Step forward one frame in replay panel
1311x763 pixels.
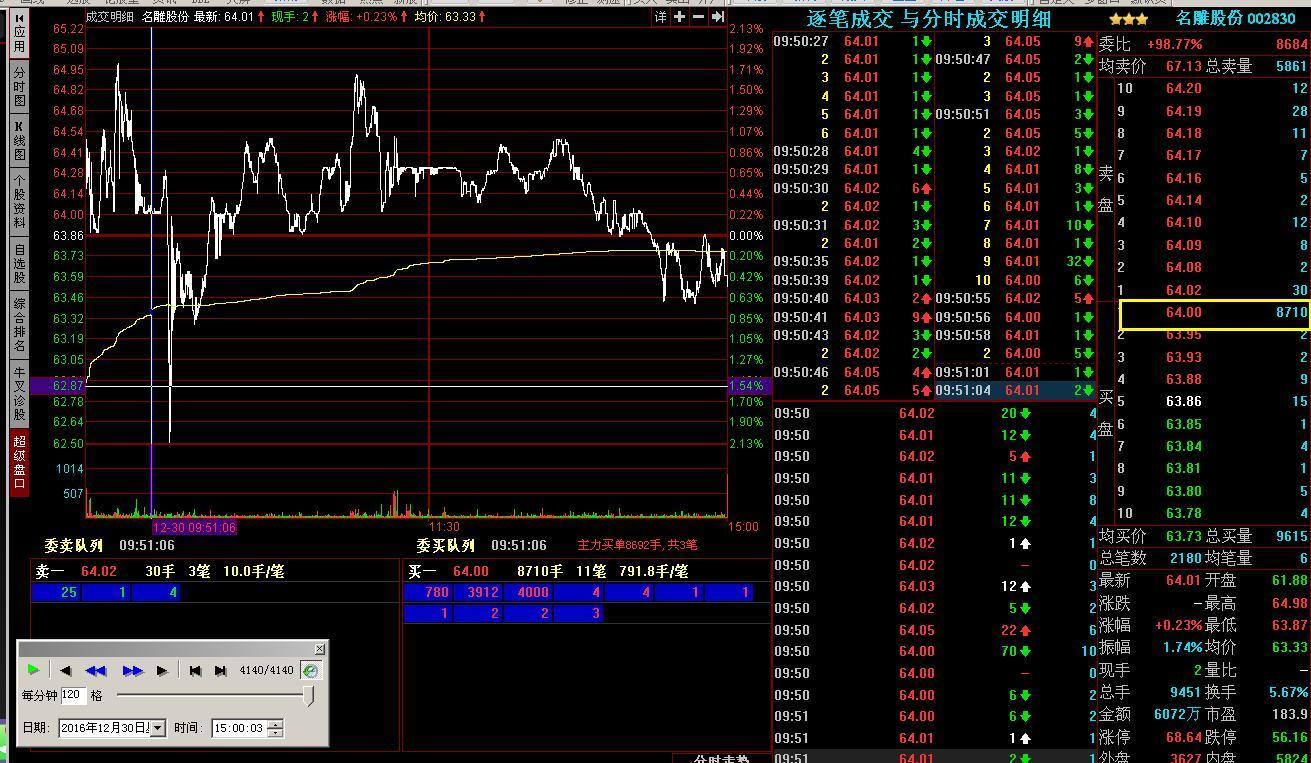[162, 670]
